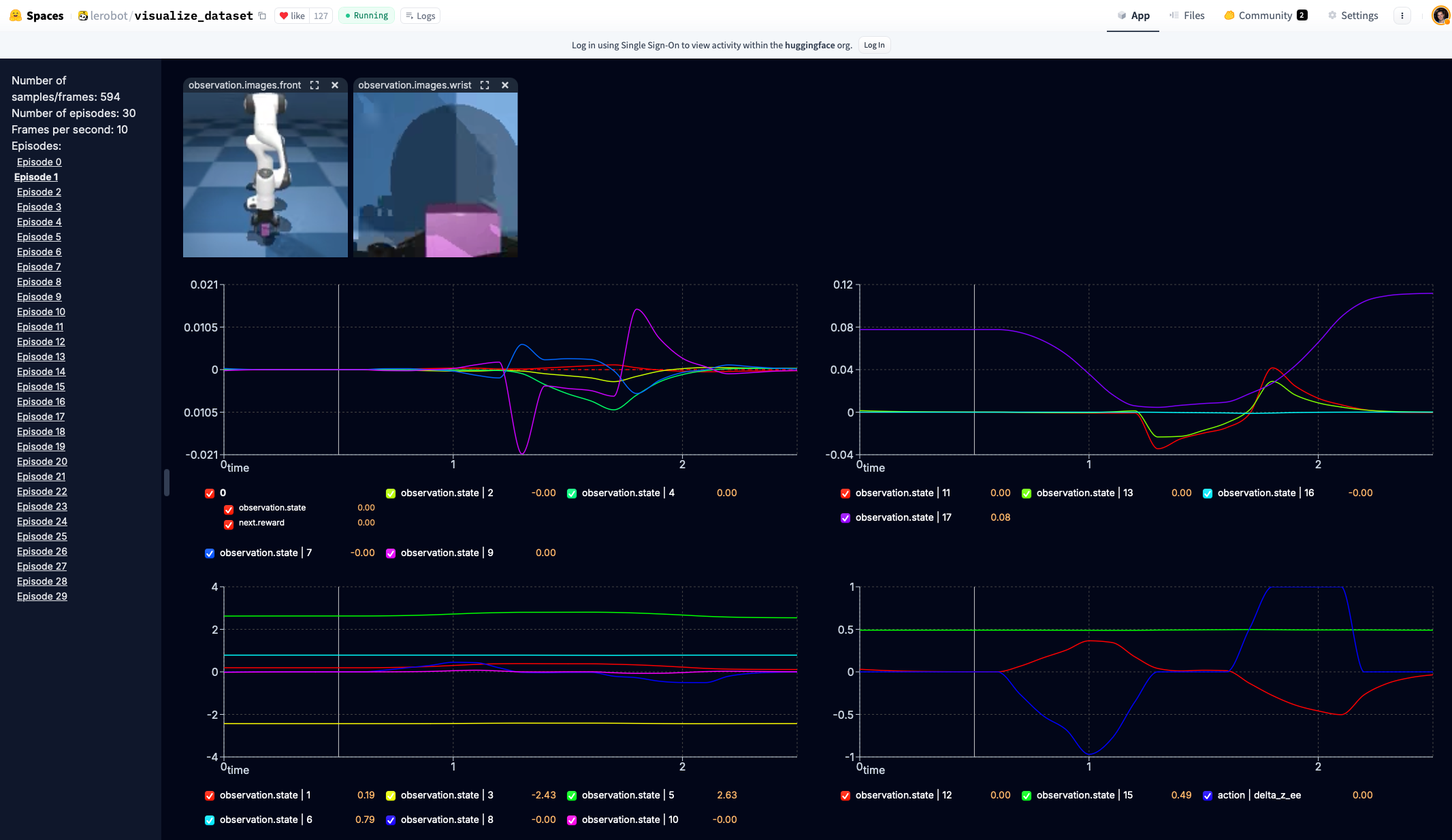This screenshot has height=840, width=1452.
Task: Open the user profile avatar
Action: coord(1440,16)
